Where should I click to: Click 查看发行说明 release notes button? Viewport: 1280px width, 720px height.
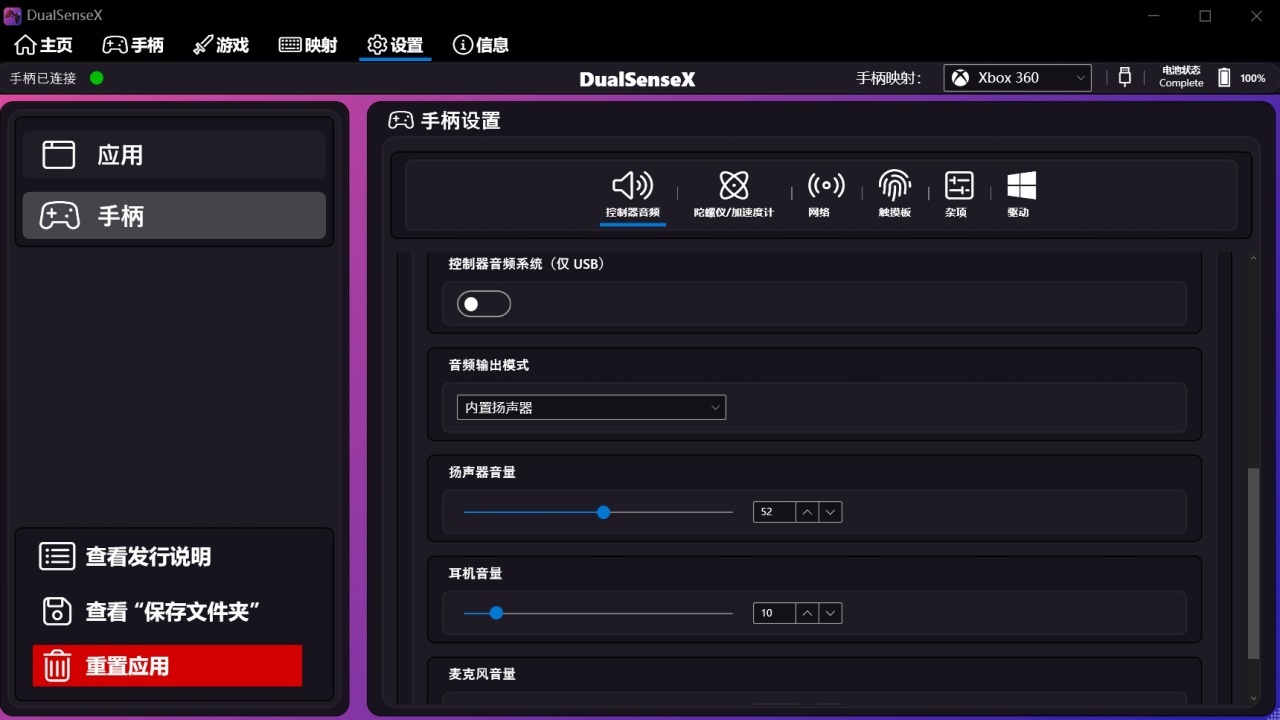click(x=125, y=557)
